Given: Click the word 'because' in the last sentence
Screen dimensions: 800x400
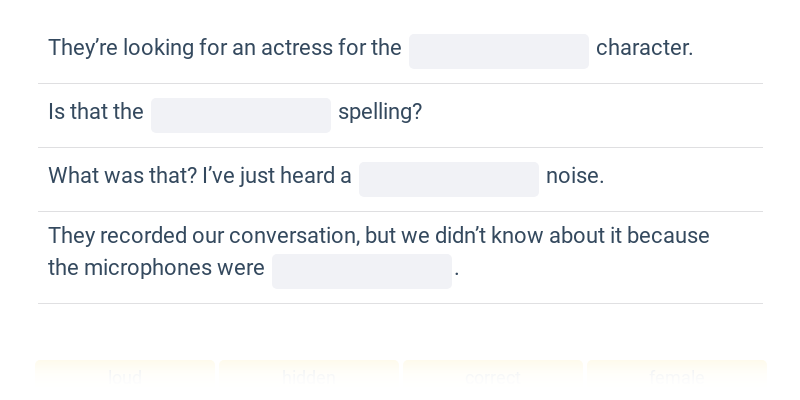Looking at the screenshot, I should click(668, 236).
